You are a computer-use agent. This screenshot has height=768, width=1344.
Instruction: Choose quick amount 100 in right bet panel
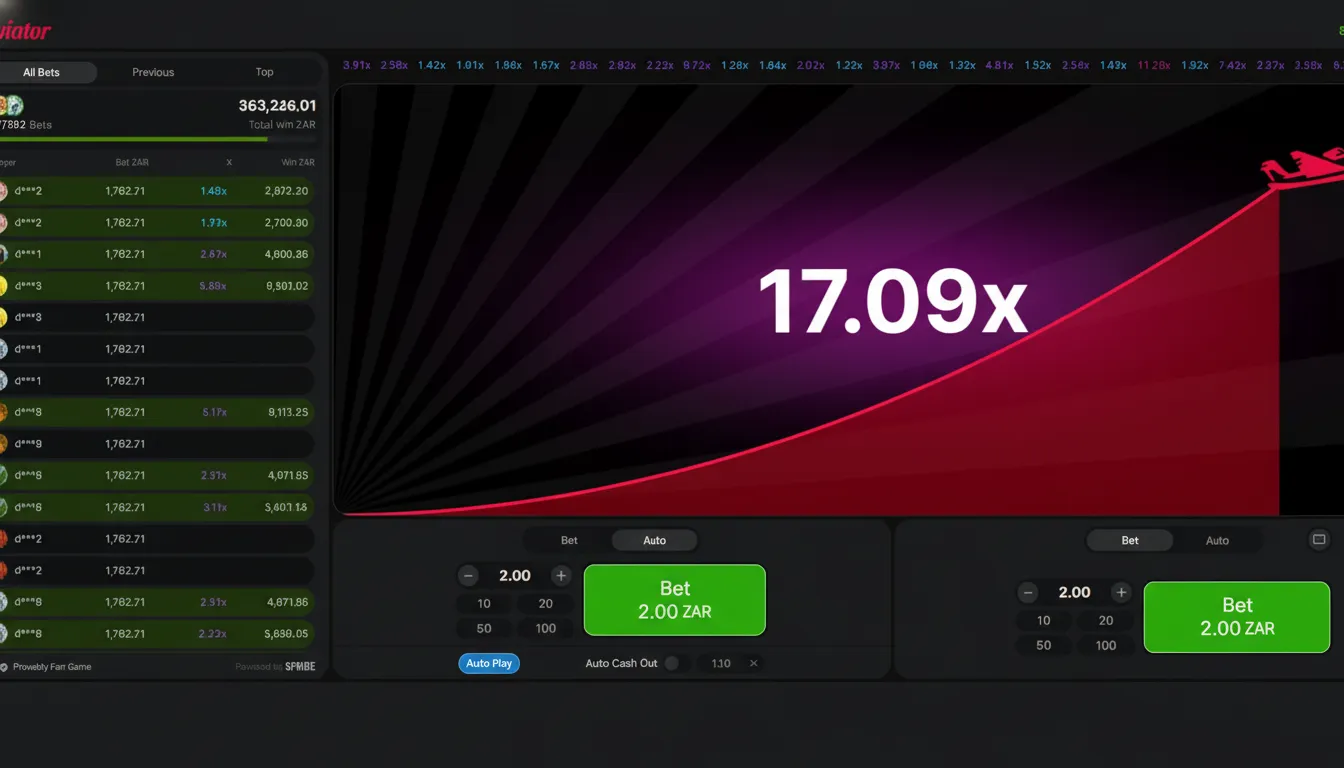tap(1105, 646)
